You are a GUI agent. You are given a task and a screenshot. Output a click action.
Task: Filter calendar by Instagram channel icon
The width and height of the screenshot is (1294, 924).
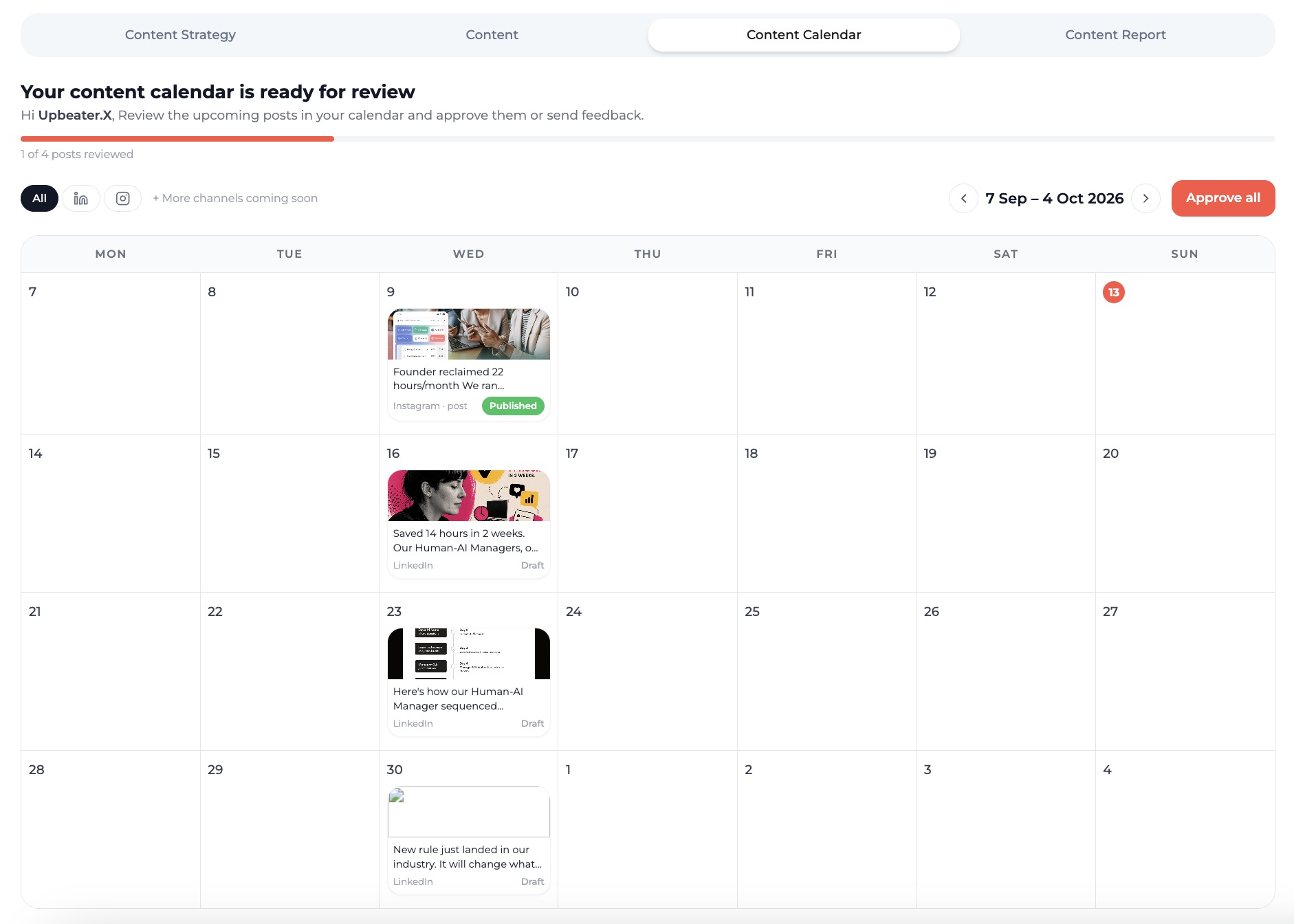[122, 198]
